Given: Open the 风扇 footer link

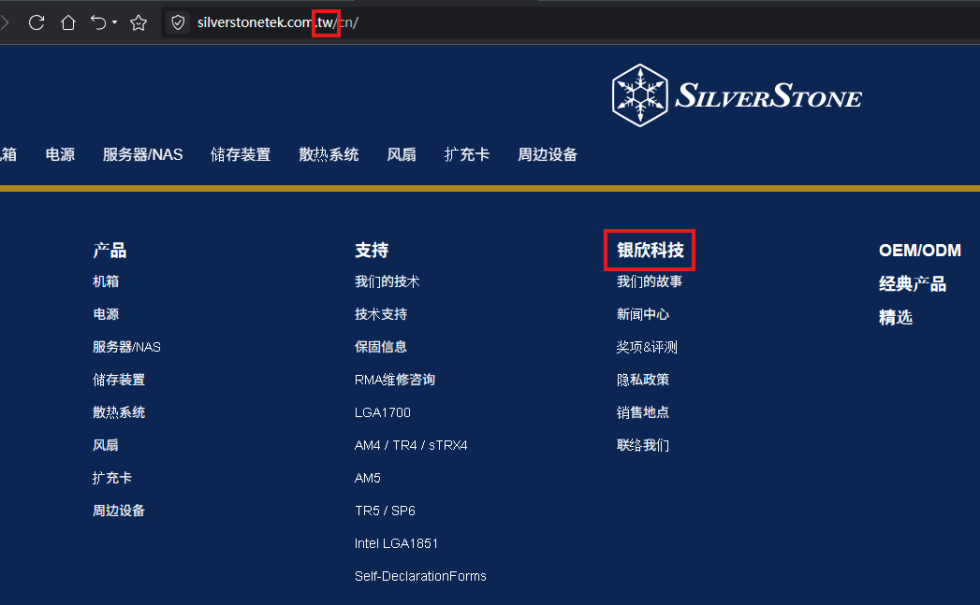Looking at the screenshot, I should click(106, 445).
